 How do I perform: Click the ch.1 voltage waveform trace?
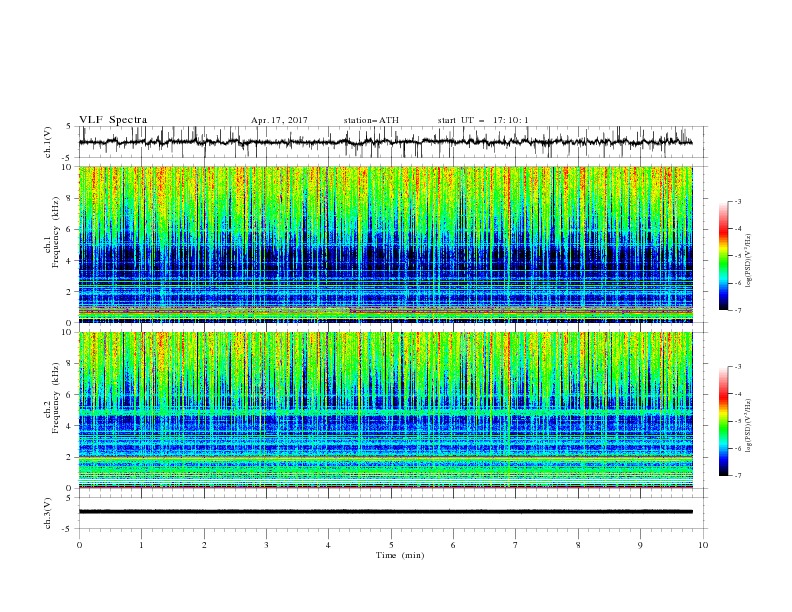(385, 142)
